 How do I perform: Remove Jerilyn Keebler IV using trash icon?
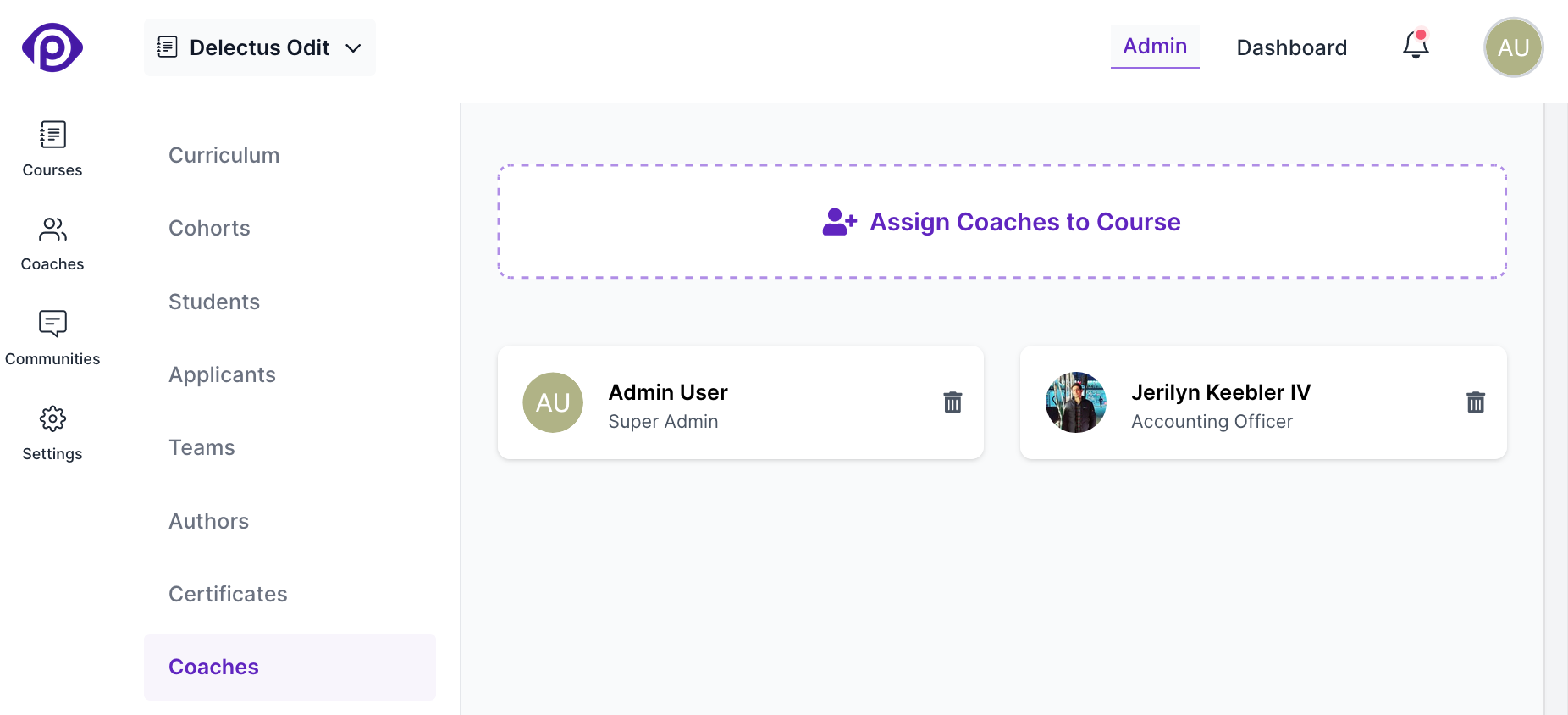pyautogui.click(x=1476, y=402)
